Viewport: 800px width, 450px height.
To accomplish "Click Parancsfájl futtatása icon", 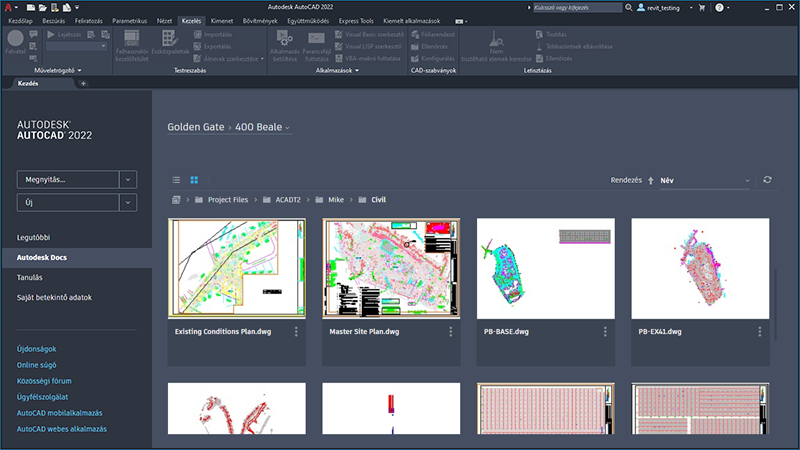I will [316, 38].
